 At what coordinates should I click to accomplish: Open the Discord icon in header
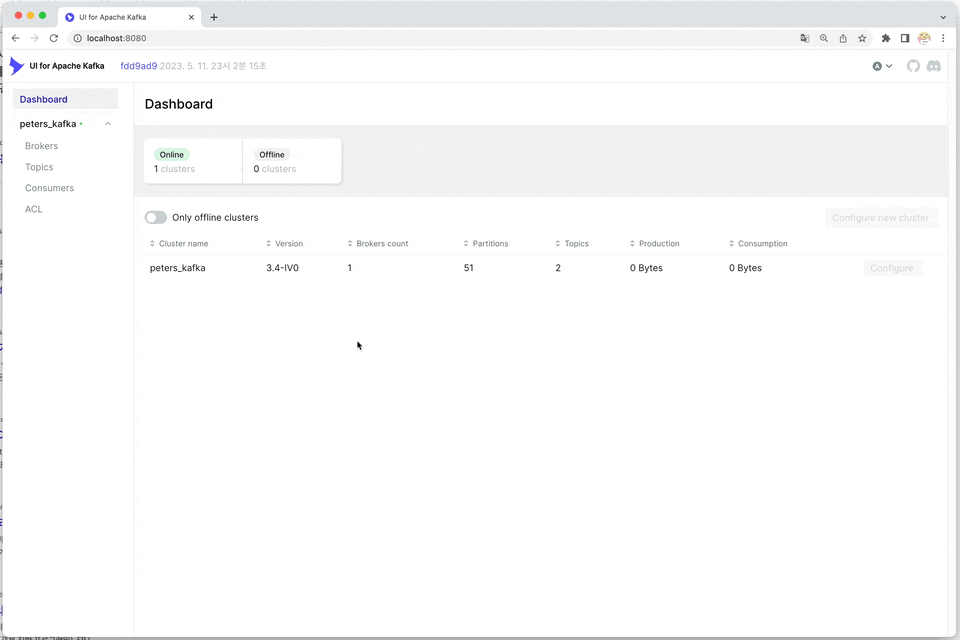coord(934,66)
